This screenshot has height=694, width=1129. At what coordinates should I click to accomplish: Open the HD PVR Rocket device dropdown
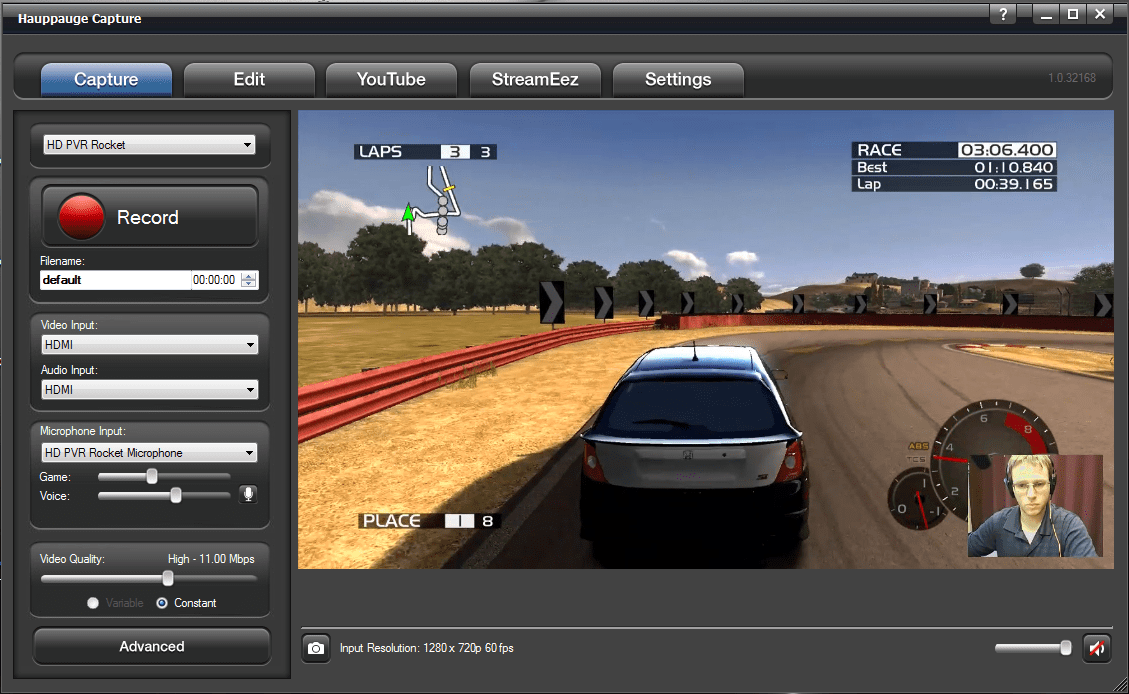[x=148, y=144]
